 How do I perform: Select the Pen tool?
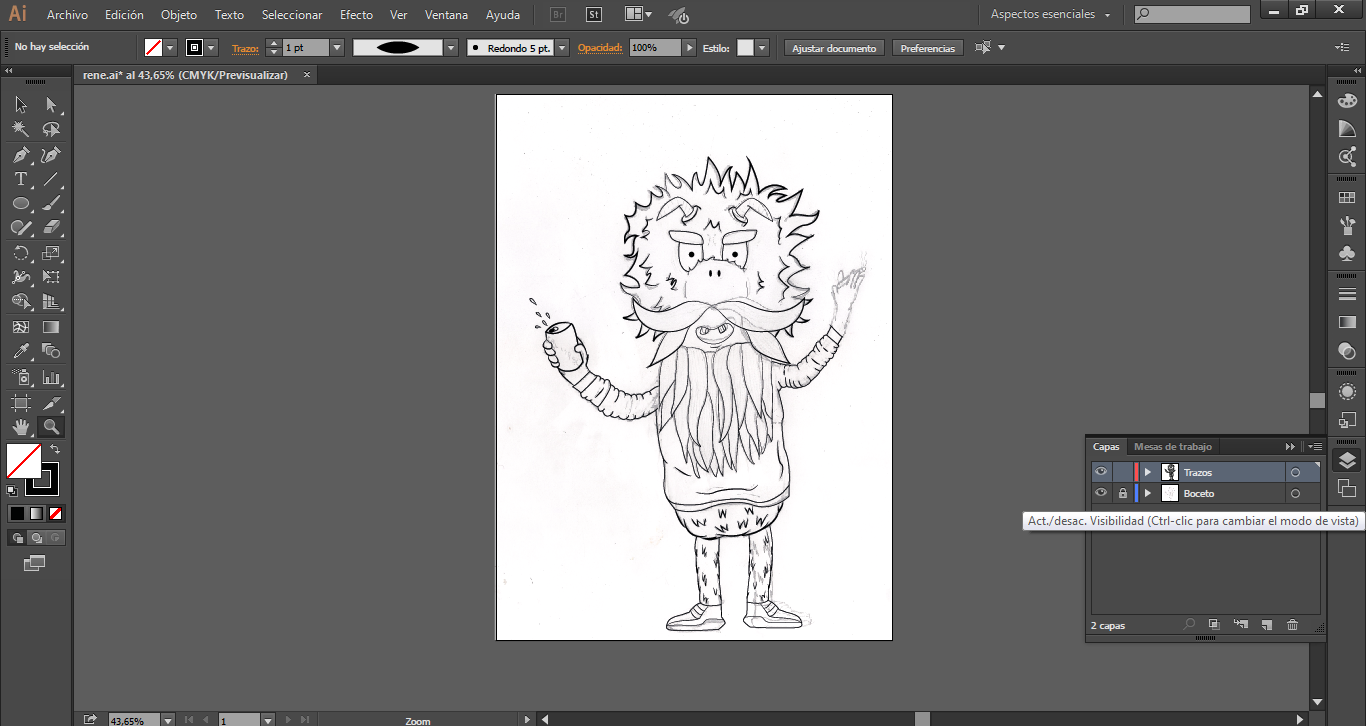tap(20, 155)
